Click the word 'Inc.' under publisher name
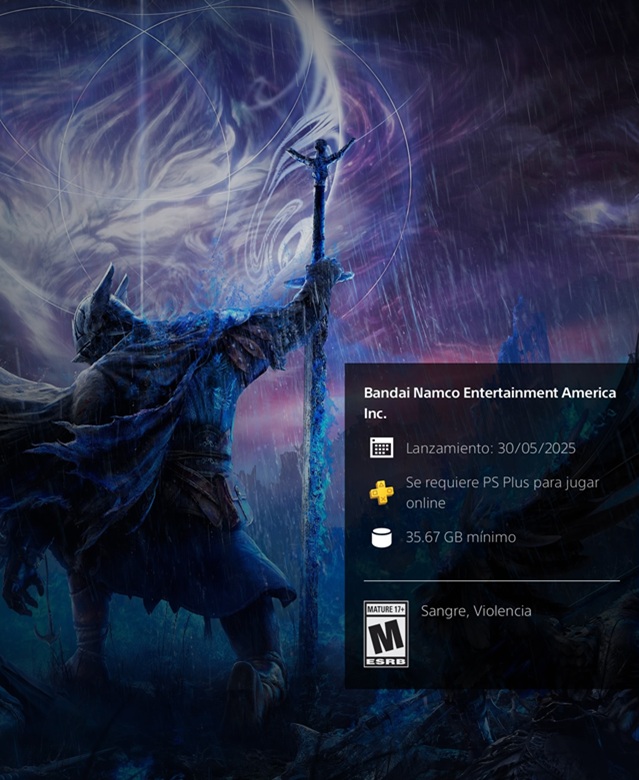 tap(374, 412)
